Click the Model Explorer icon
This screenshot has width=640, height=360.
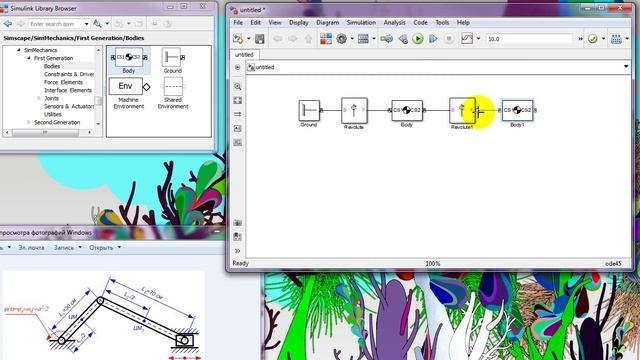(363, 39)
